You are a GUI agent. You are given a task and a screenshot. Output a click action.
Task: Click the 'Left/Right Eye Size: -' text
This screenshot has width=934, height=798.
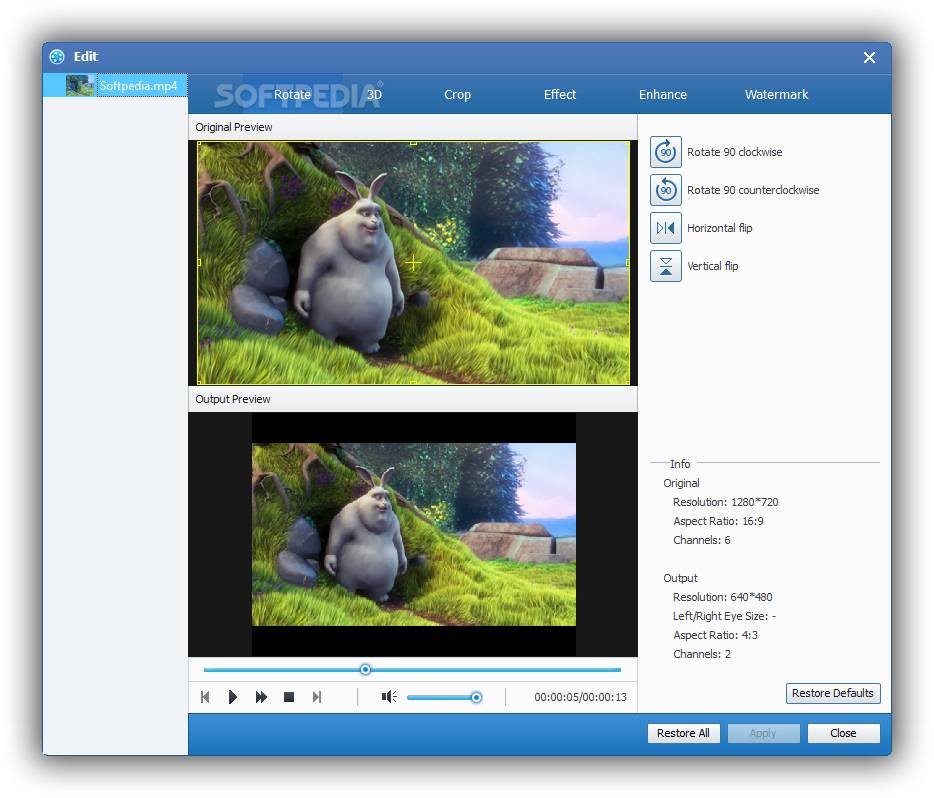coord(724,616)
